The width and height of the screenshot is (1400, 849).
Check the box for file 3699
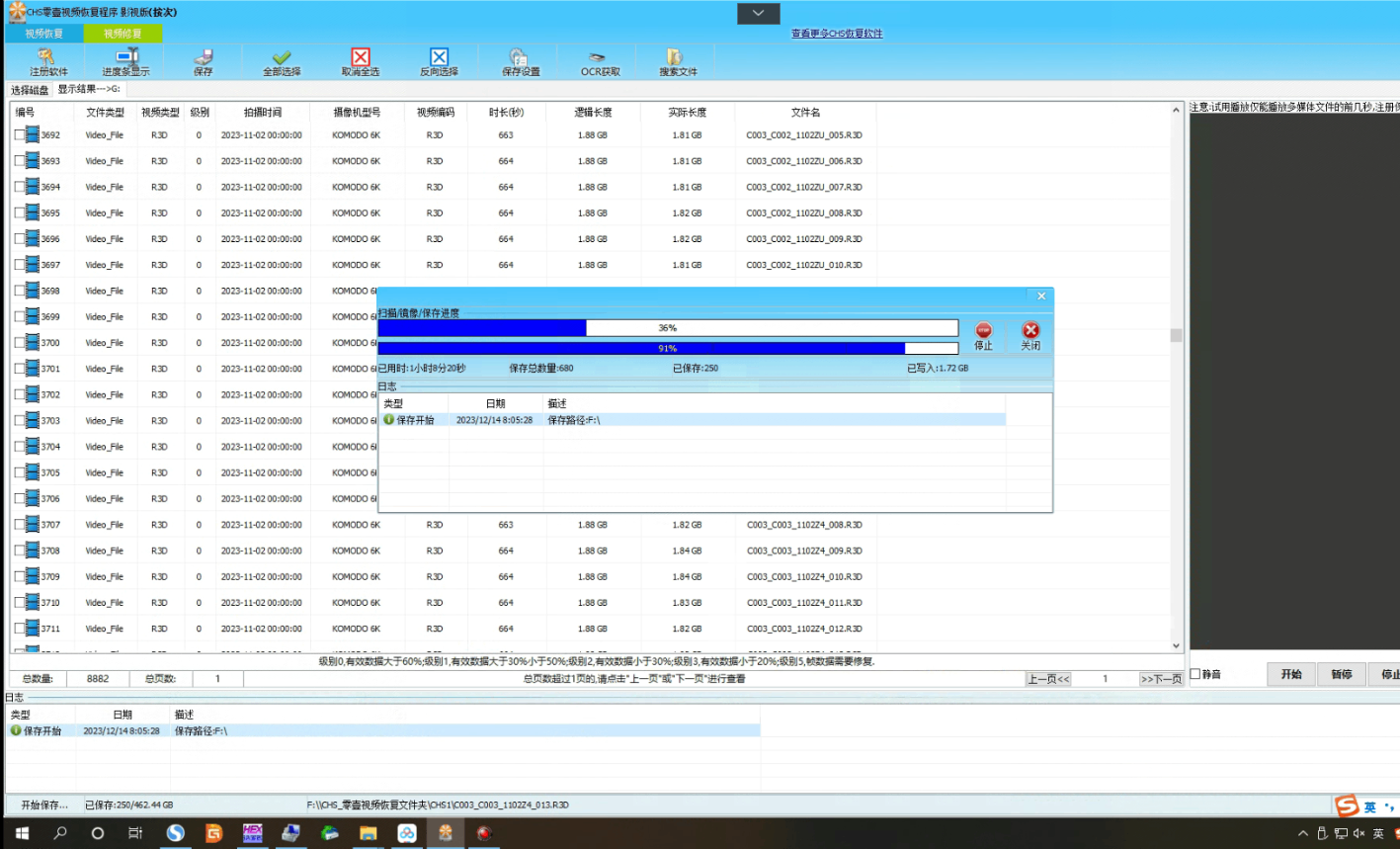20,317
